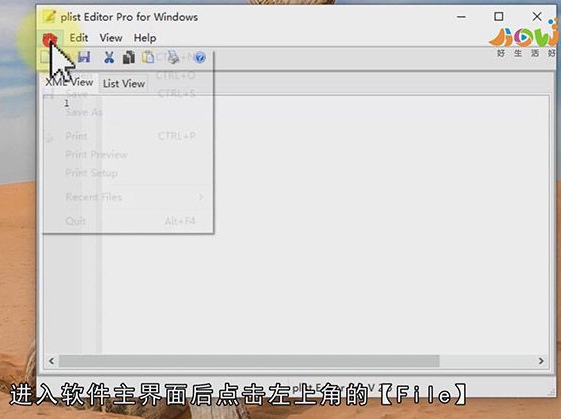Expand the Recent Files submenu arrow
Viewport: 561px width, 419px height.
tap(200, 197)
